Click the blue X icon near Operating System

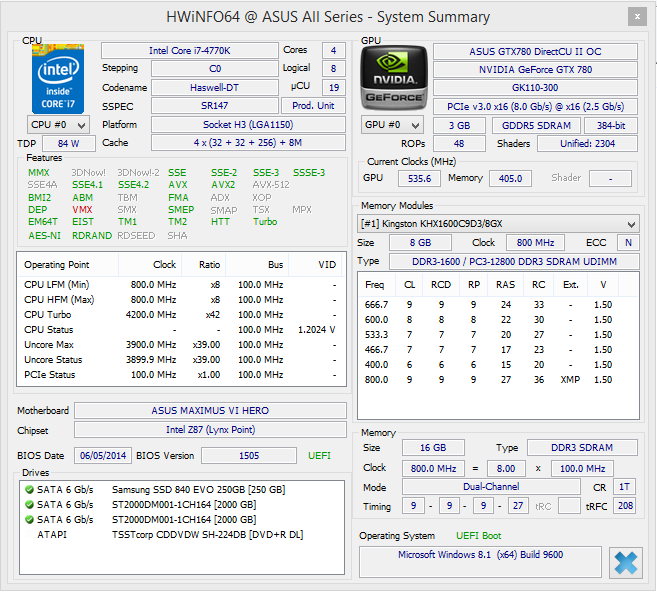[626, 563]
